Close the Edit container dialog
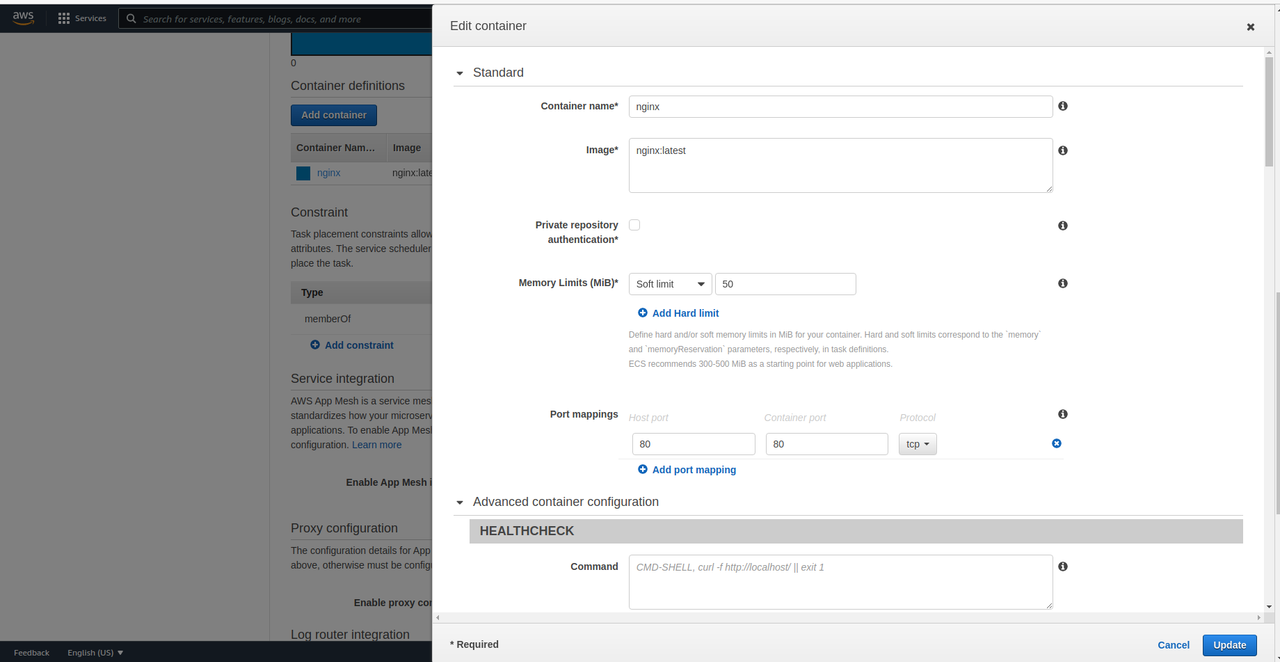1280x662 pixels. pos(1250,27)
